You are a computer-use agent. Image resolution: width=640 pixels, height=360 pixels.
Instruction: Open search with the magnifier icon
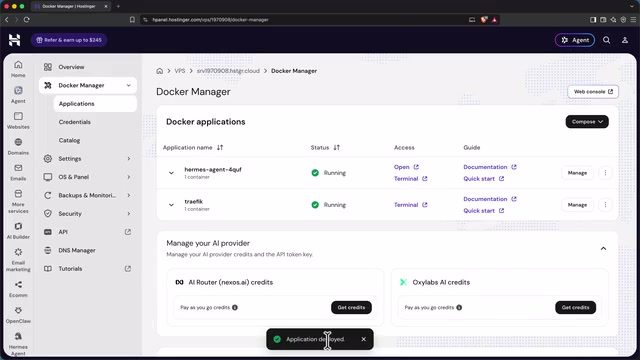tap(607, 40)
